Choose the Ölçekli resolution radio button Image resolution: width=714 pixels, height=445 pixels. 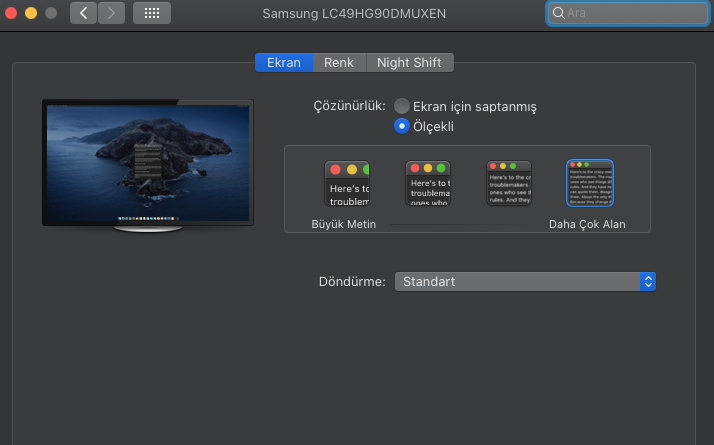[402, 126]
